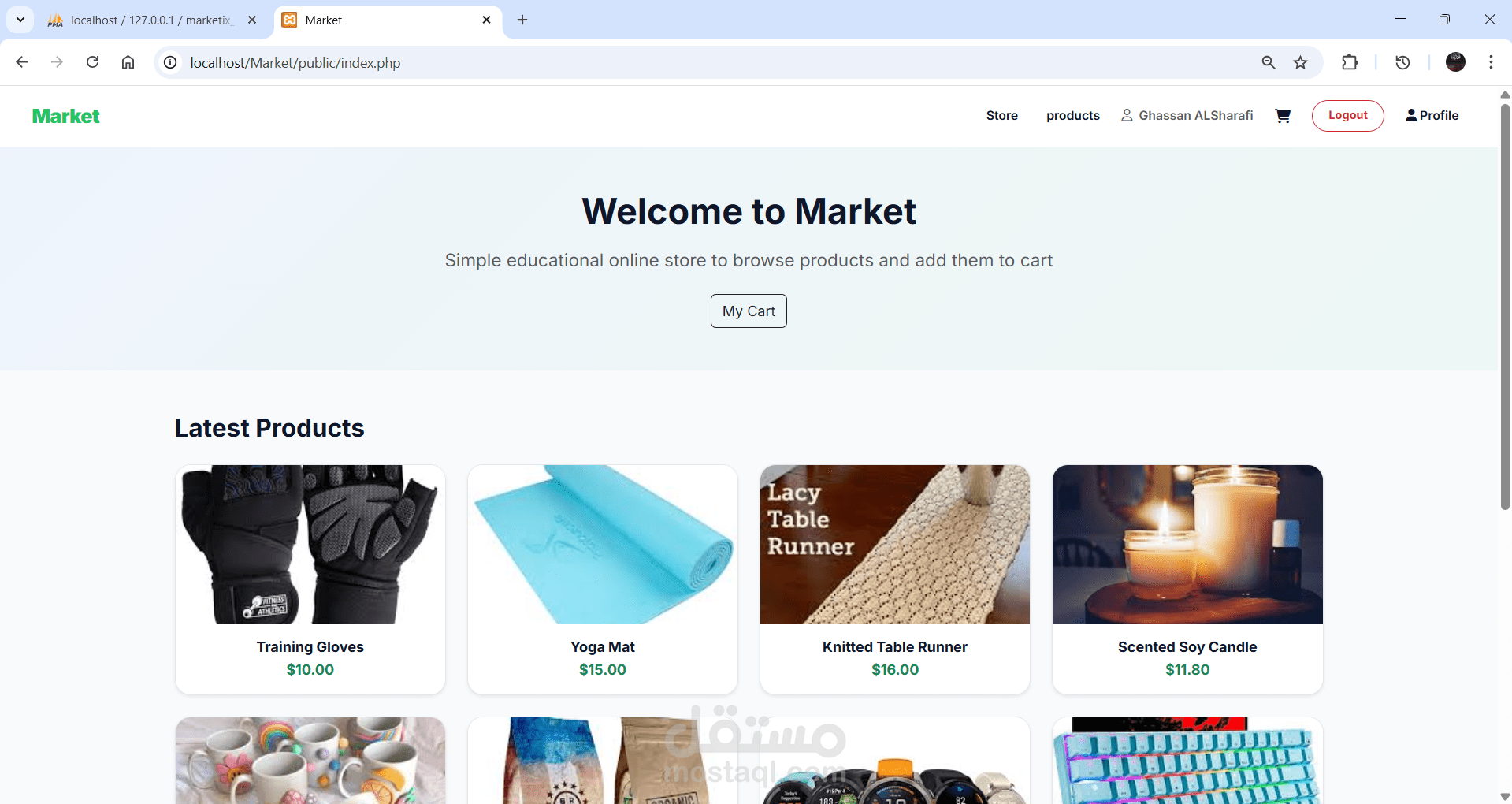Viewport: 1512px width, 804px height.
Task: Open Chrome three-dot menu
Action: 1491,62
